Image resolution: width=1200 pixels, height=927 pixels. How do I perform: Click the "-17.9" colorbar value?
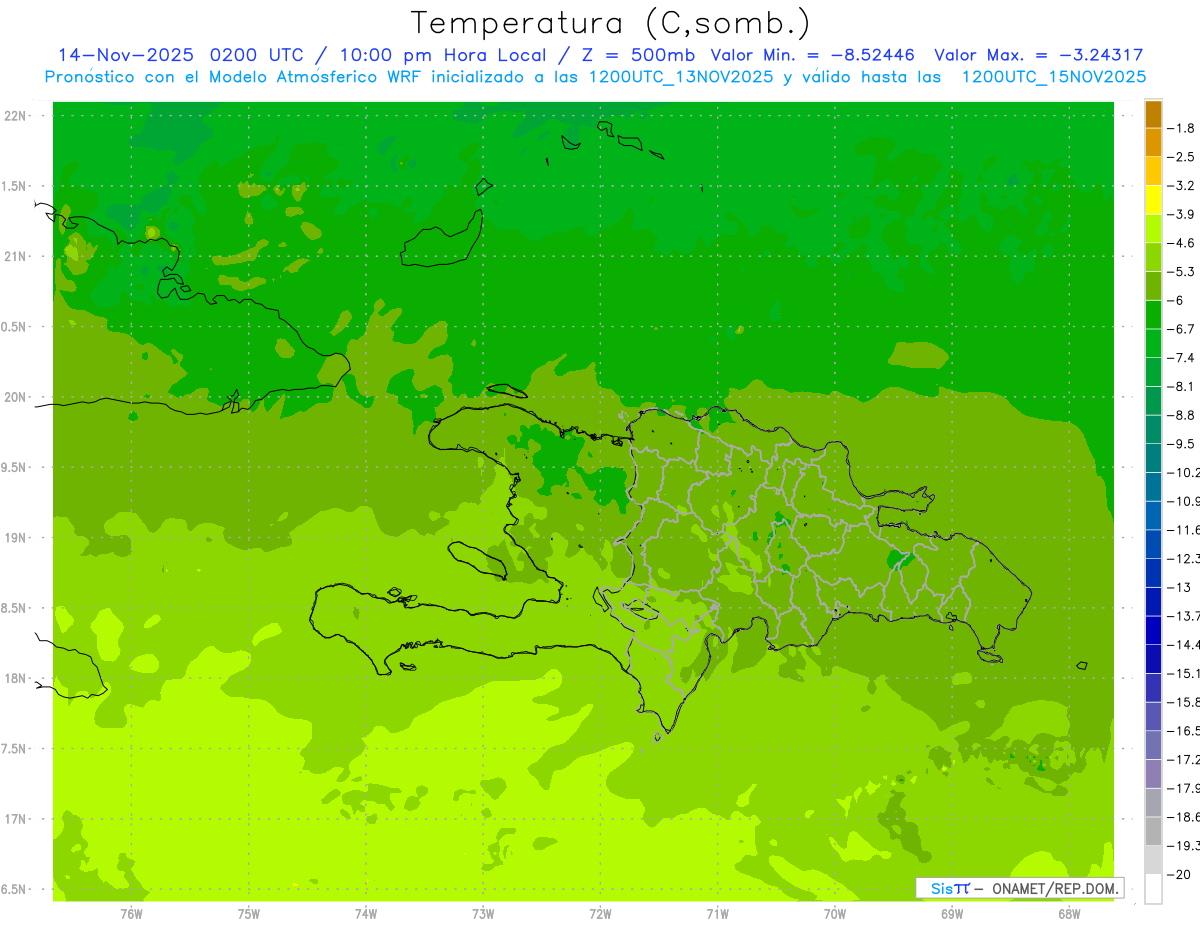(1183, 788)
